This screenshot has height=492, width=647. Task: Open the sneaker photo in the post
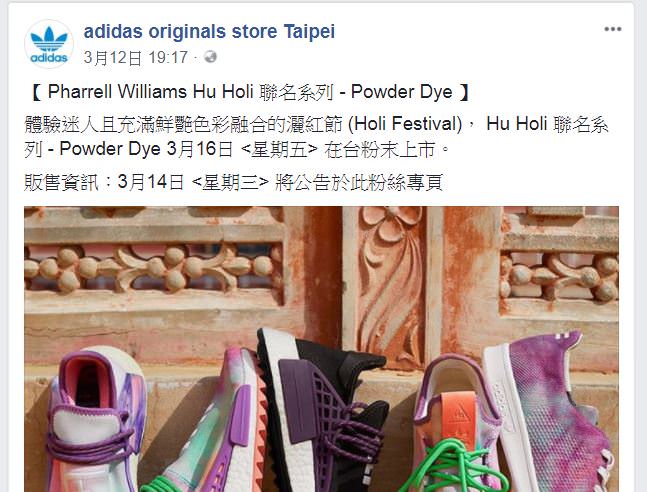tap(321, 349)
